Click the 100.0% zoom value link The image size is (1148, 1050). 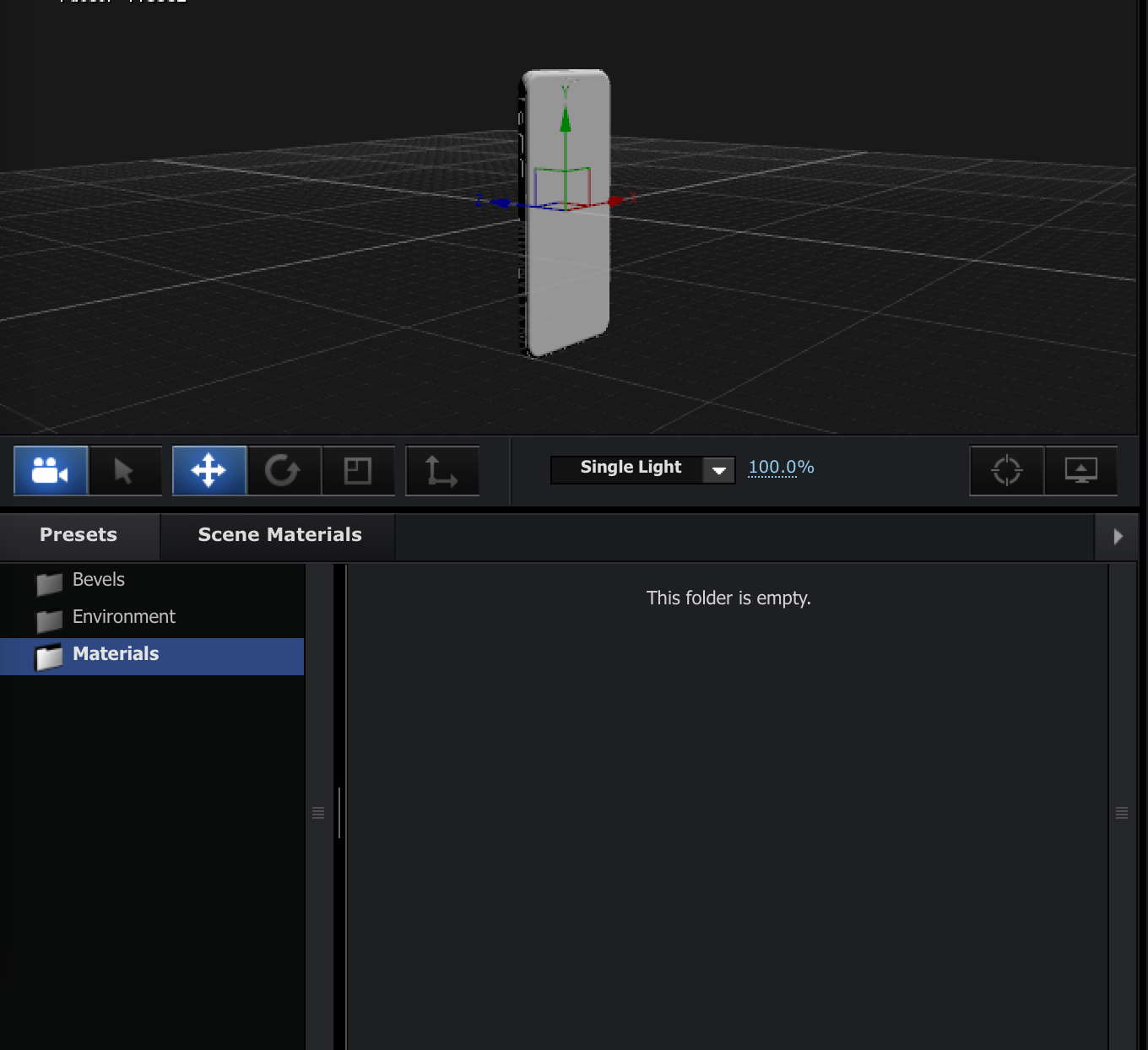780,467
